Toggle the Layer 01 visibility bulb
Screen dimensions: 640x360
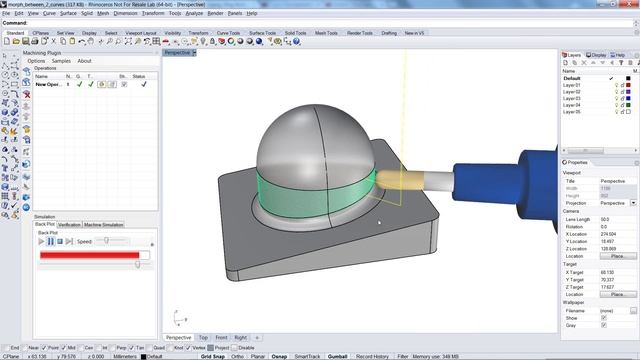(616, 85)
